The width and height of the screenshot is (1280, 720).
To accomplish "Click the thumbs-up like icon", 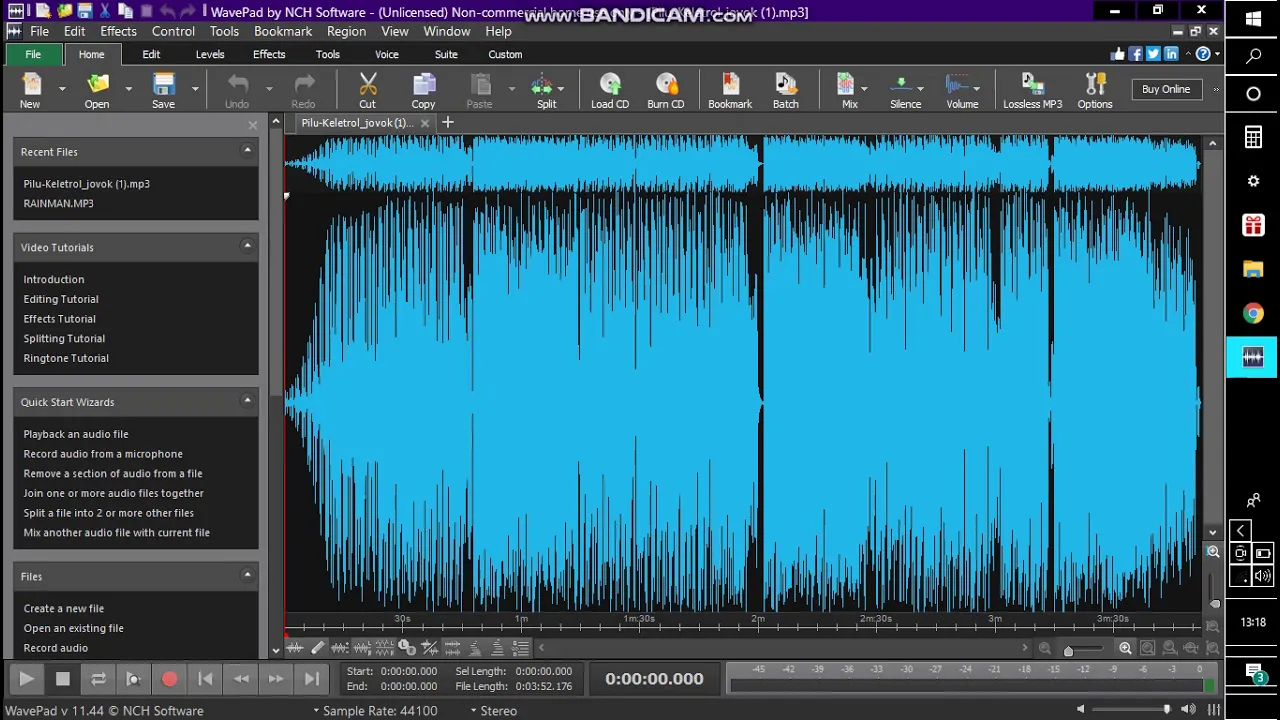I will 1119,54.
